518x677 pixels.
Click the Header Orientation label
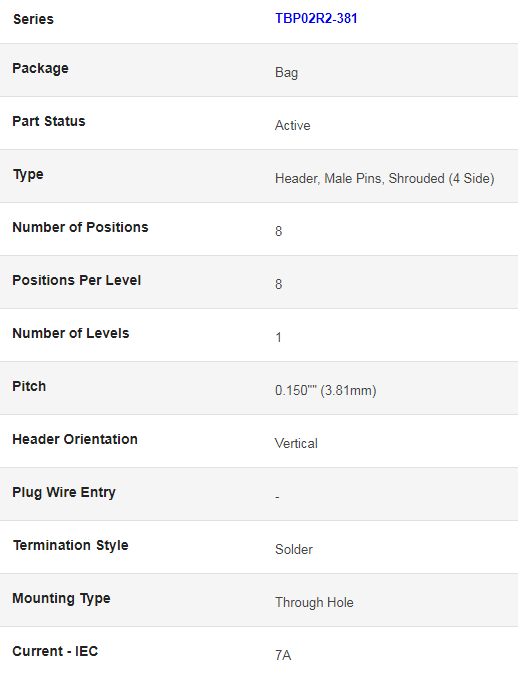(x=75, y=439)
